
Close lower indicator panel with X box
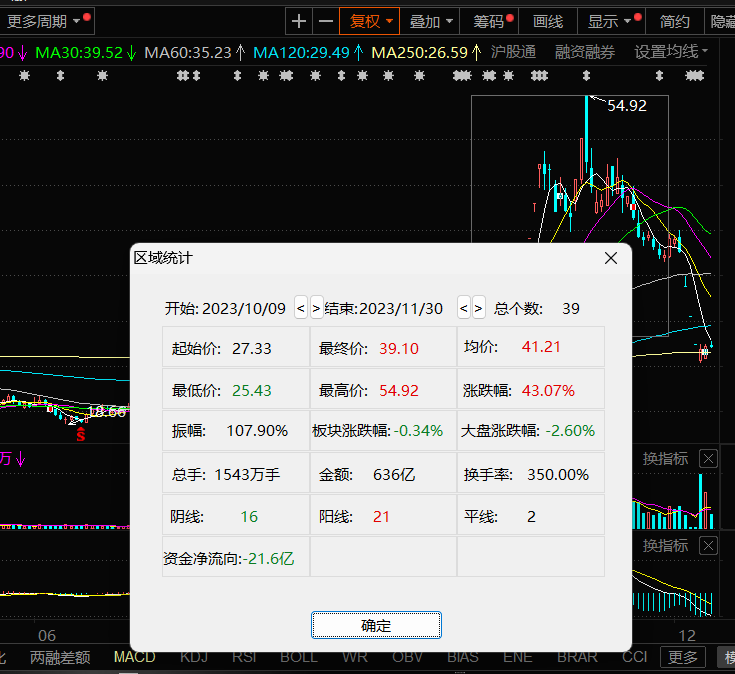coord(708,546)
